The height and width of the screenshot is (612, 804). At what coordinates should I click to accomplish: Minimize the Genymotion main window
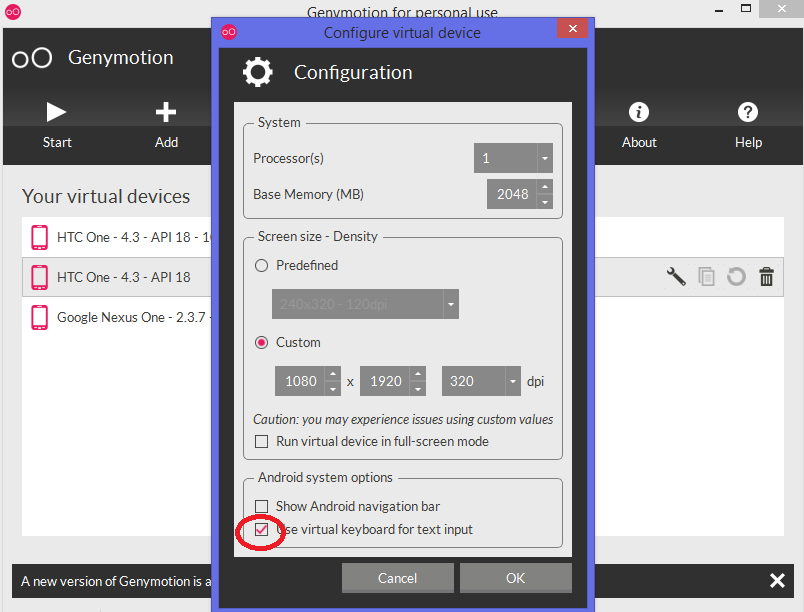(719, 9)
